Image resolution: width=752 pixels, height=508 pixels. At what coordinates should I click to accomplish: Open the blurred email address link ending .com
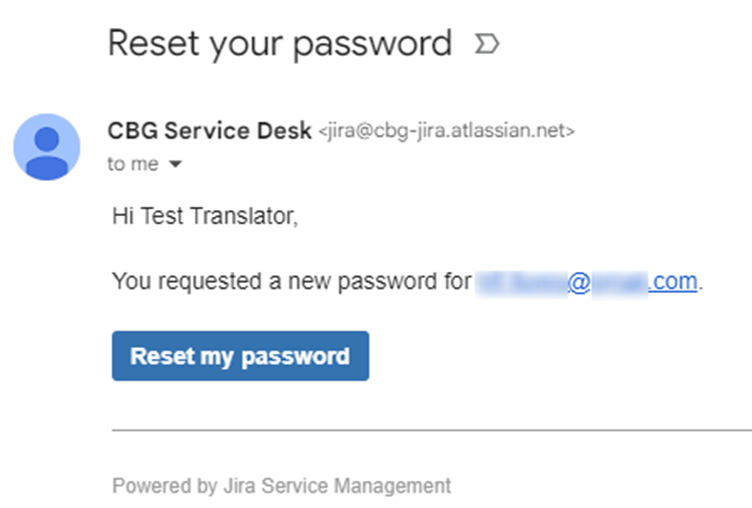pos(587,282)
